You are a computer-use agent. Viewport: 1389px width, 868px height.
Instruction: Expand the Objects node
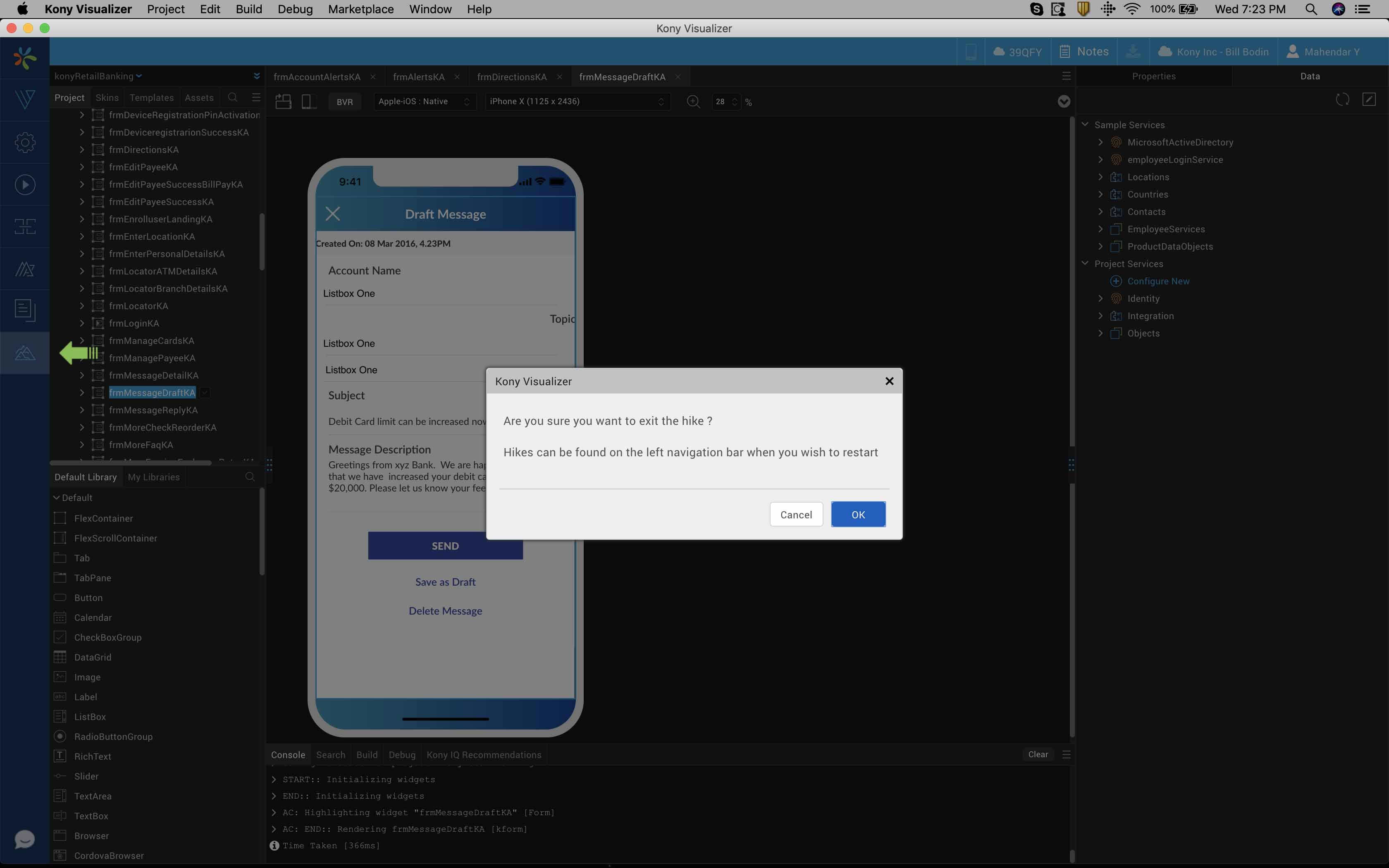[1100, 333]
